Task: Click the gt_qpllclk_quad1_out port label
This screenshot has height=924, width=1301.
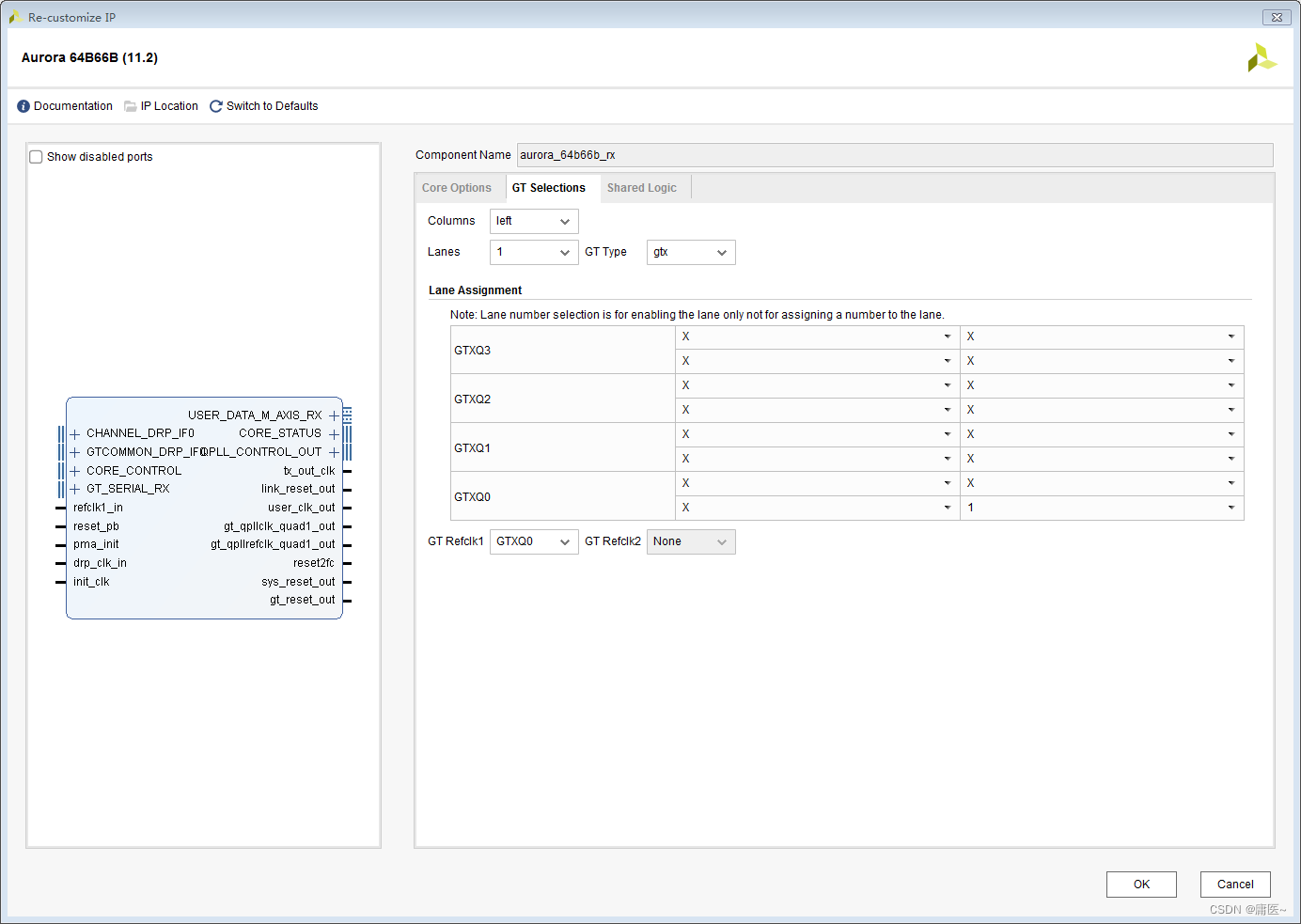Action: (x=279, y=526)
